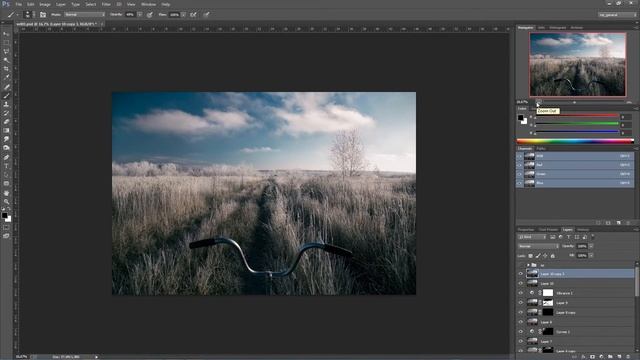640x360 pixels.
Task: Open the Flow dropdown arrow in options bar
Action: (x=183, y=15)
